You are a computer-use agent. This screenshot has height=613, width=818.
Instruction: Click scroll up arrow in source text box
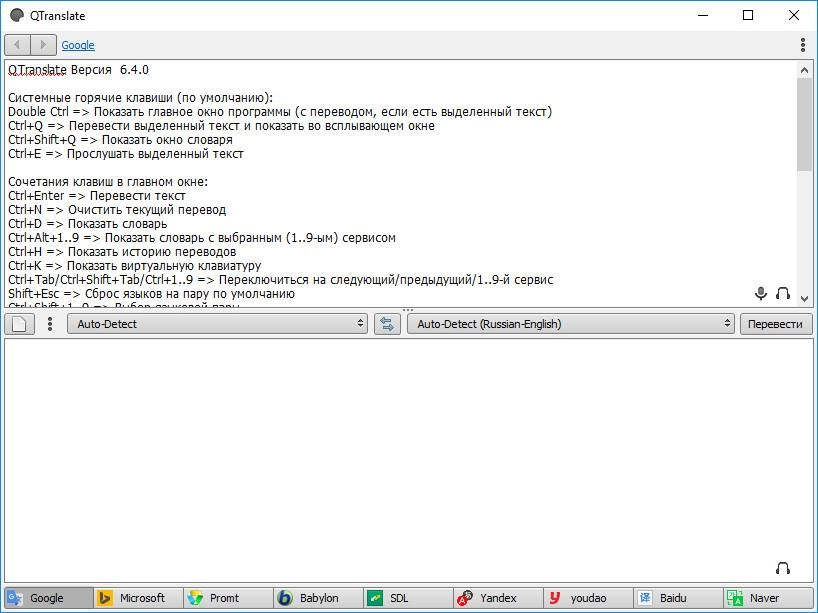point(804,70)
